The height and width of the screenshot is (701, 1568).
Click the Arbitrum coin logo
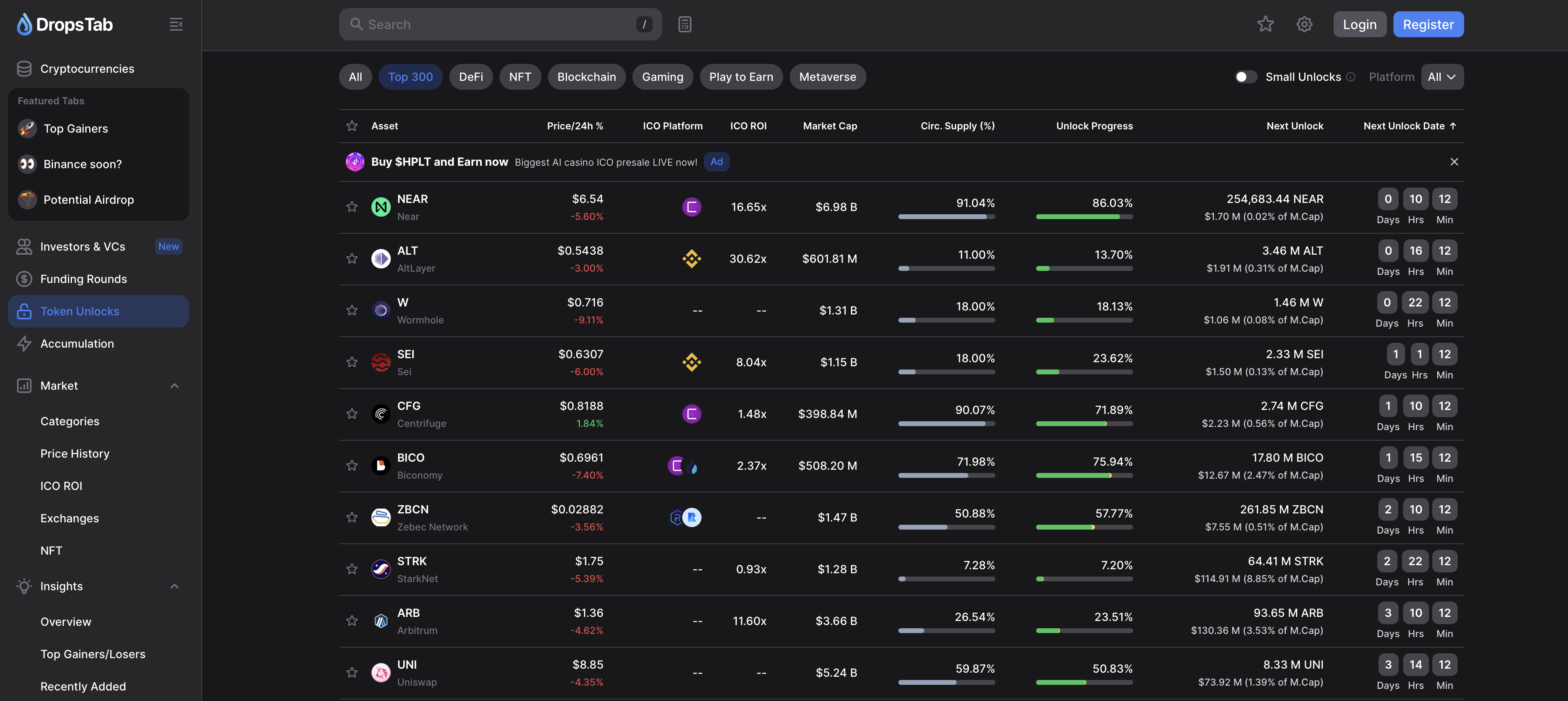coord(381,621)
